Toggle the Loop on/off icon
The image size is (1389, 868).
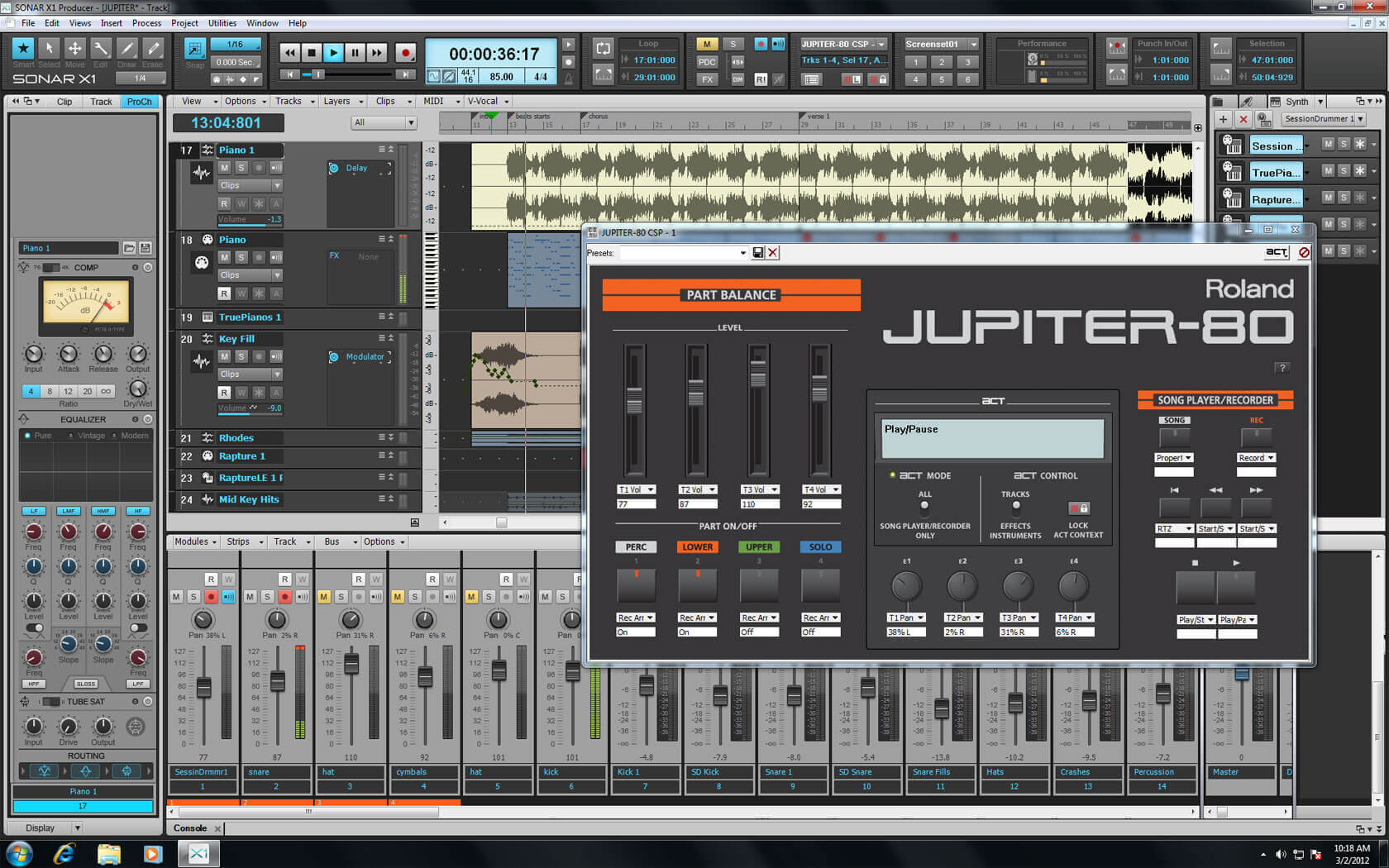(x=603, y=49)
